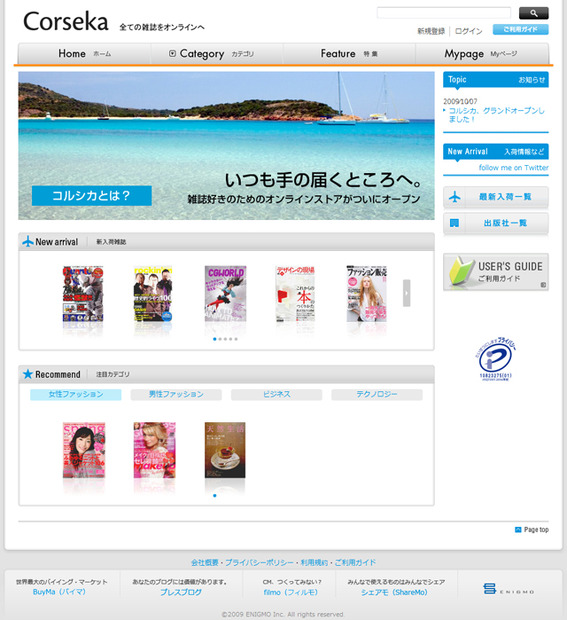The height and width of the screenshot is (620, 567).
Task: Click the 最新入荷一覧 airplane button
Action: pos(495,197)
